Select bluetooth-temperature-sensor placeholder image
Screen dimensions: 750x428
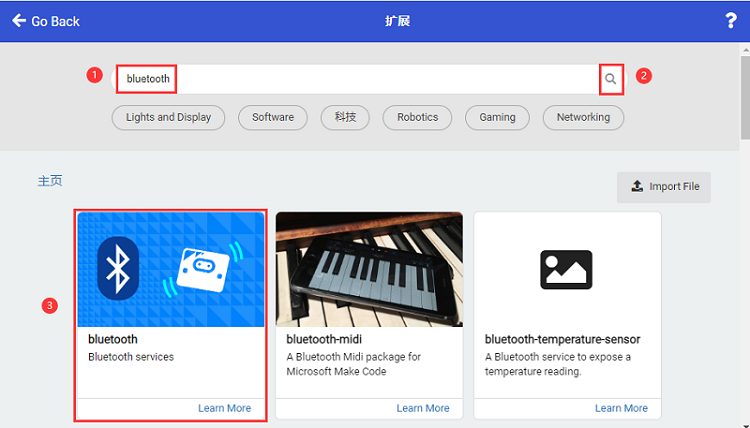[566, 270]
